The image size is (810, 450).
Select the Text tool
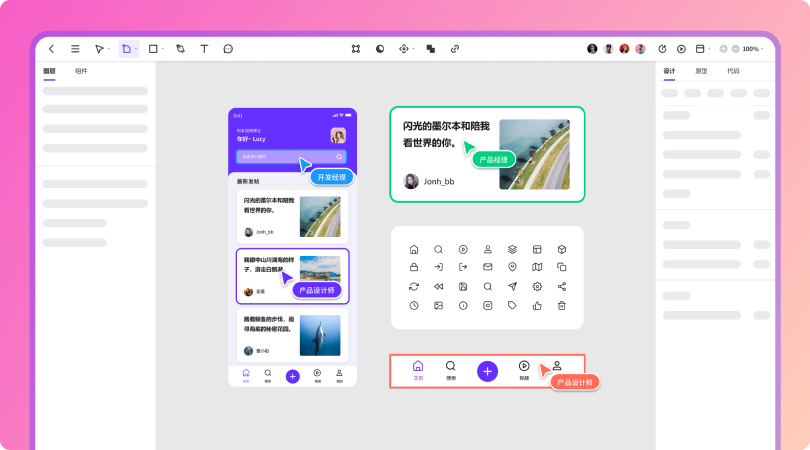pos(204,48)
